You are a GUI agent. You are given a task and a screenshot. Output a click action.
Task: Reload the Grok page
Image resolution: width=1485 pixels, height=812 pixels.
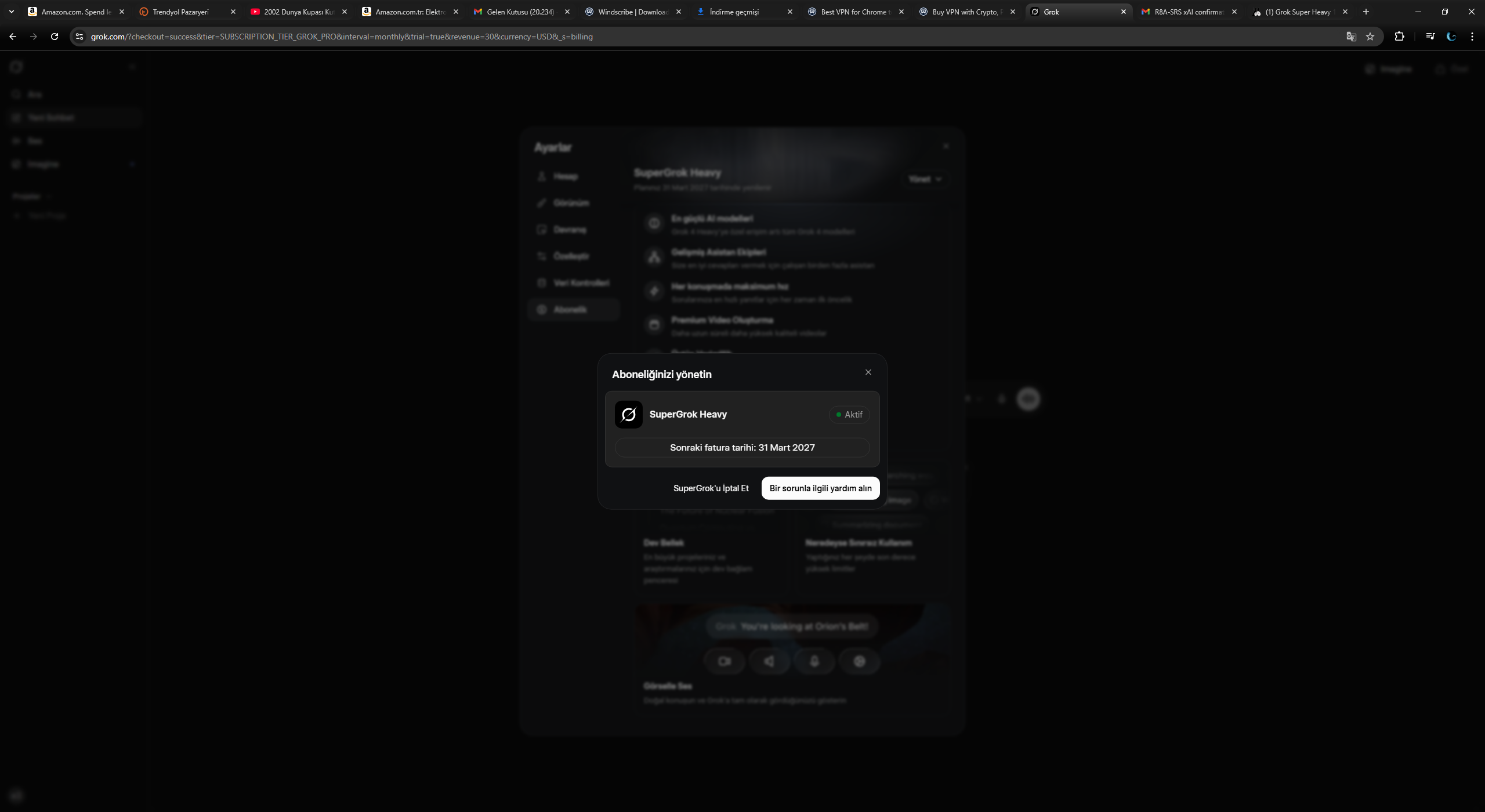55,37
